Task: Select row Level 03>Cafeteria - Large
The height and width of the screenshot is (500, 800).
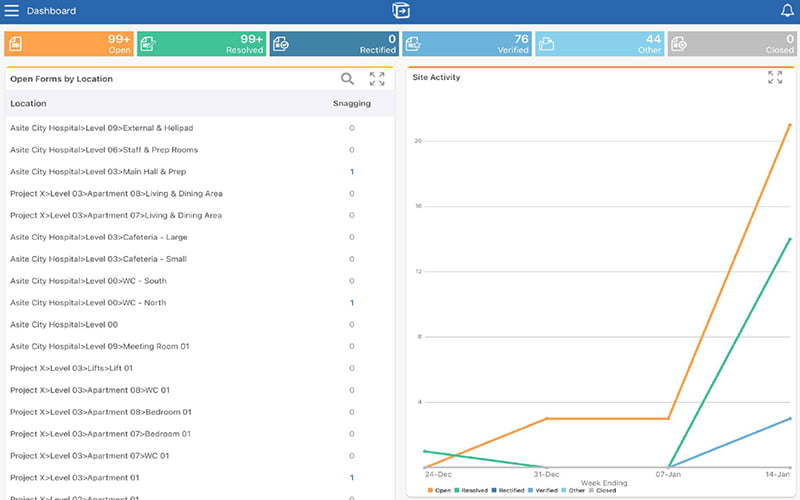Action: click(199, 237)
